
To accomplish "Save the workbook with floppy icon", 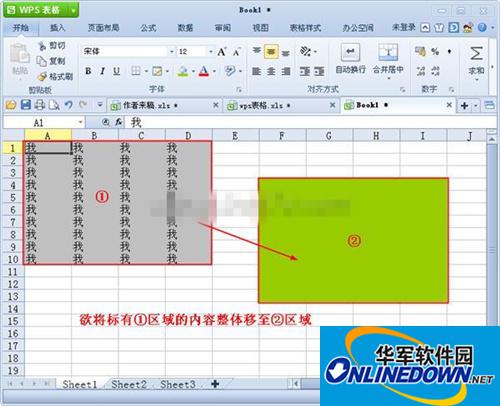I will pos(26,105).
